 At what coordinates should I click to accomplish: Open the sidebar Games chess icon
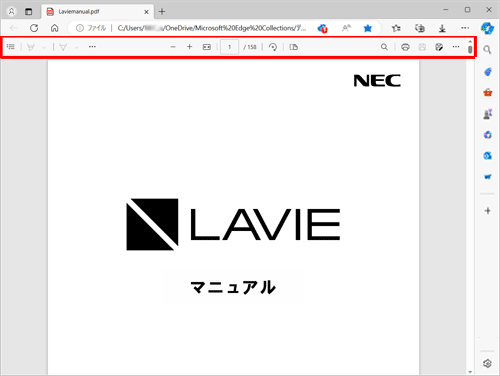(487, 114)
